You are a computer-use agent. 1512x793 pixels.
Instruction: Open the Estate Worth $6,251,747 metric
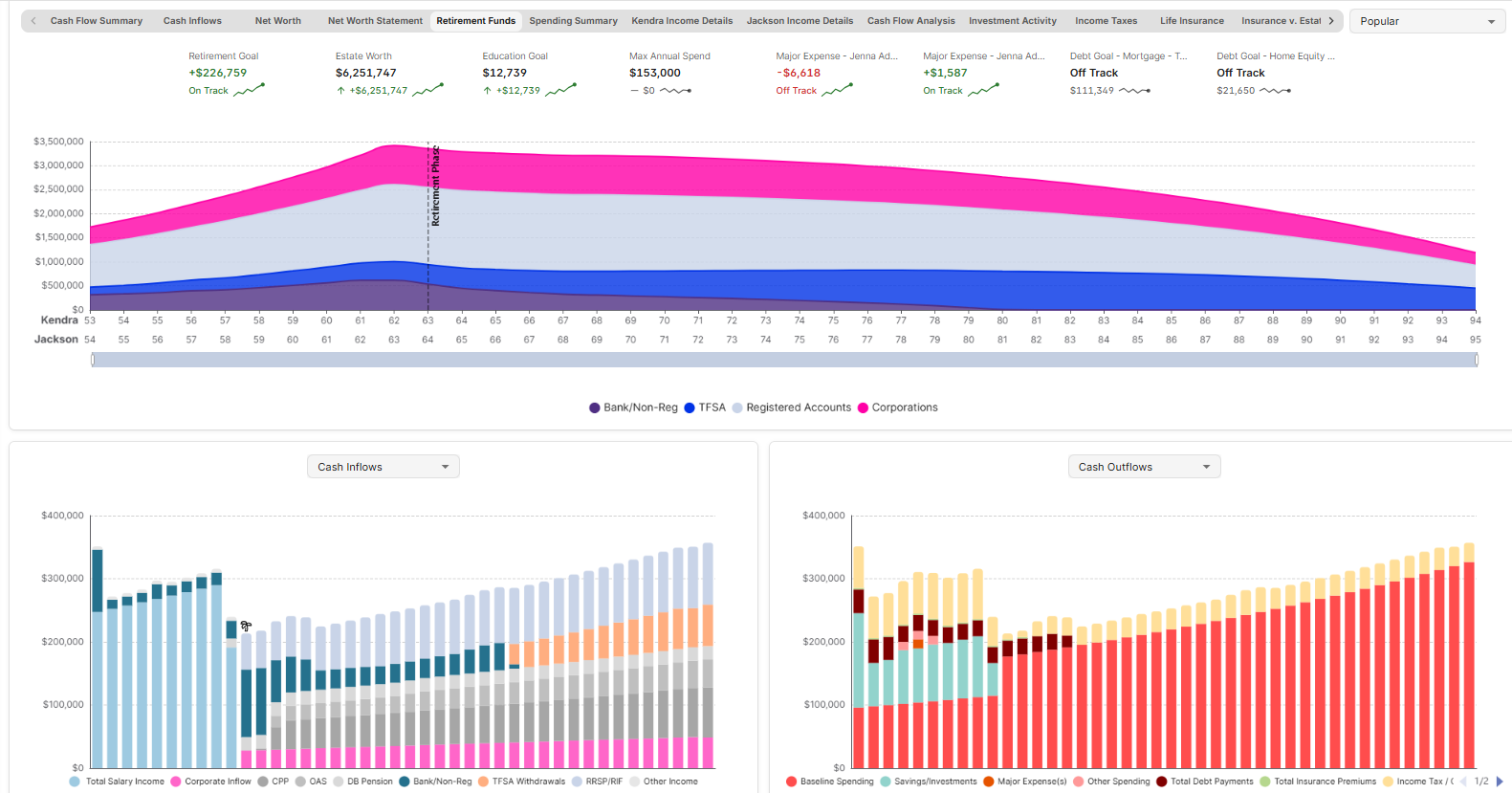click(389, 74)
